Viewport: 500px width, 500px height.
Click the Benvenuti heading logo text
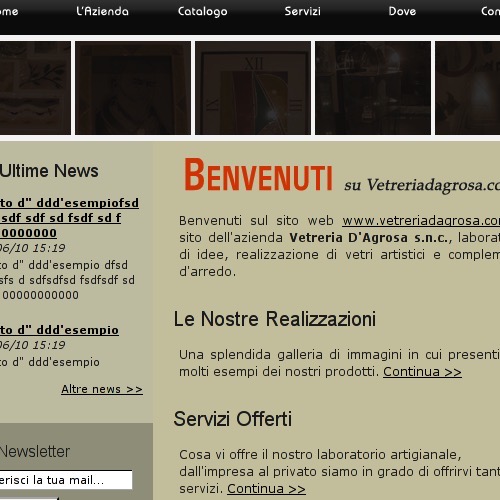click(258, 175)
